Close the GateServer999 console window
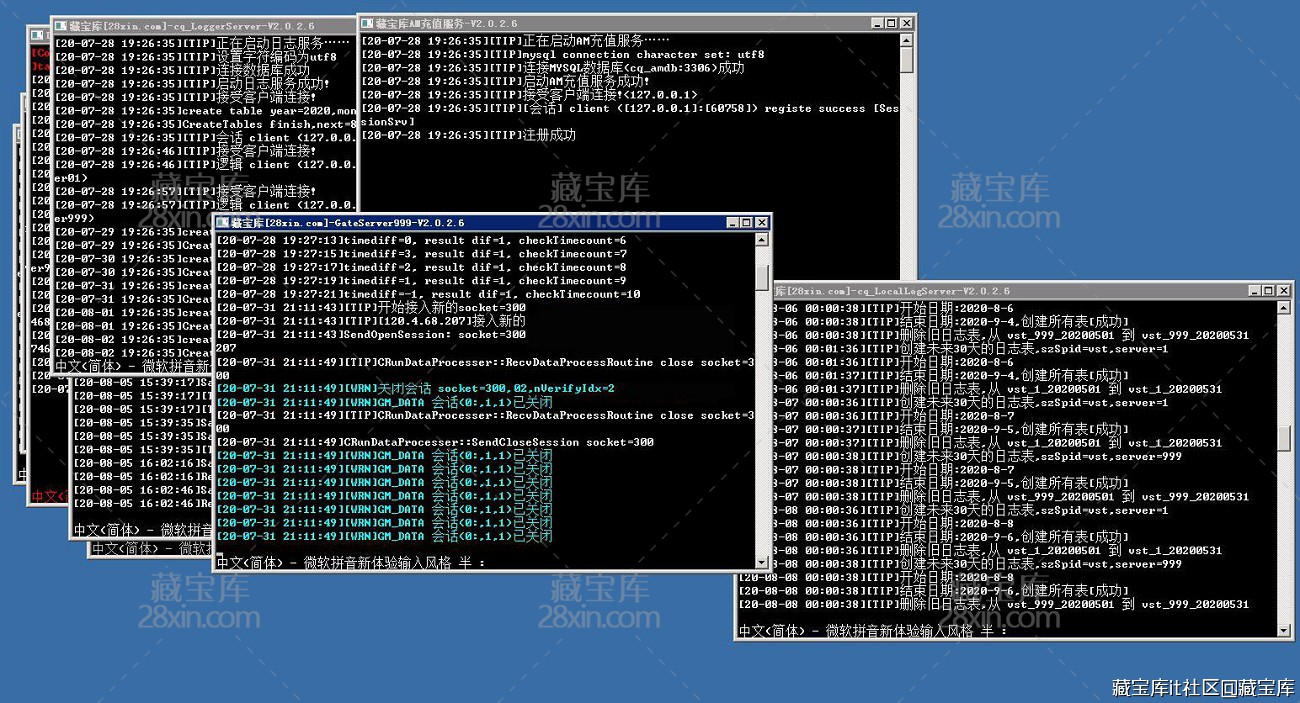The width and height of the screenshot is (1300, 703). [x=761, y=222]
